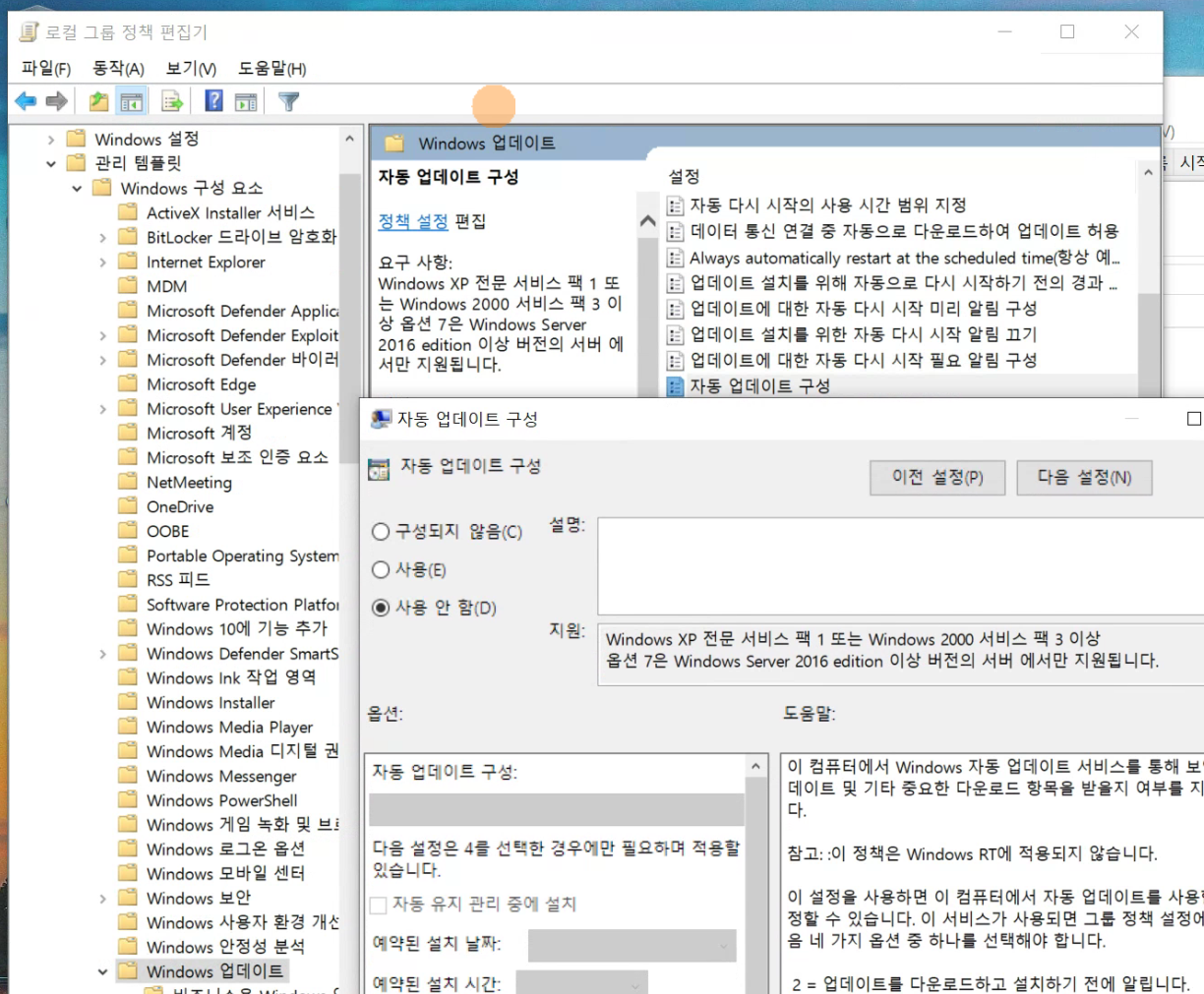Click the folder icon beside Windows Installer
This screenshot has height=994, width=1204.
click(128, 702)
